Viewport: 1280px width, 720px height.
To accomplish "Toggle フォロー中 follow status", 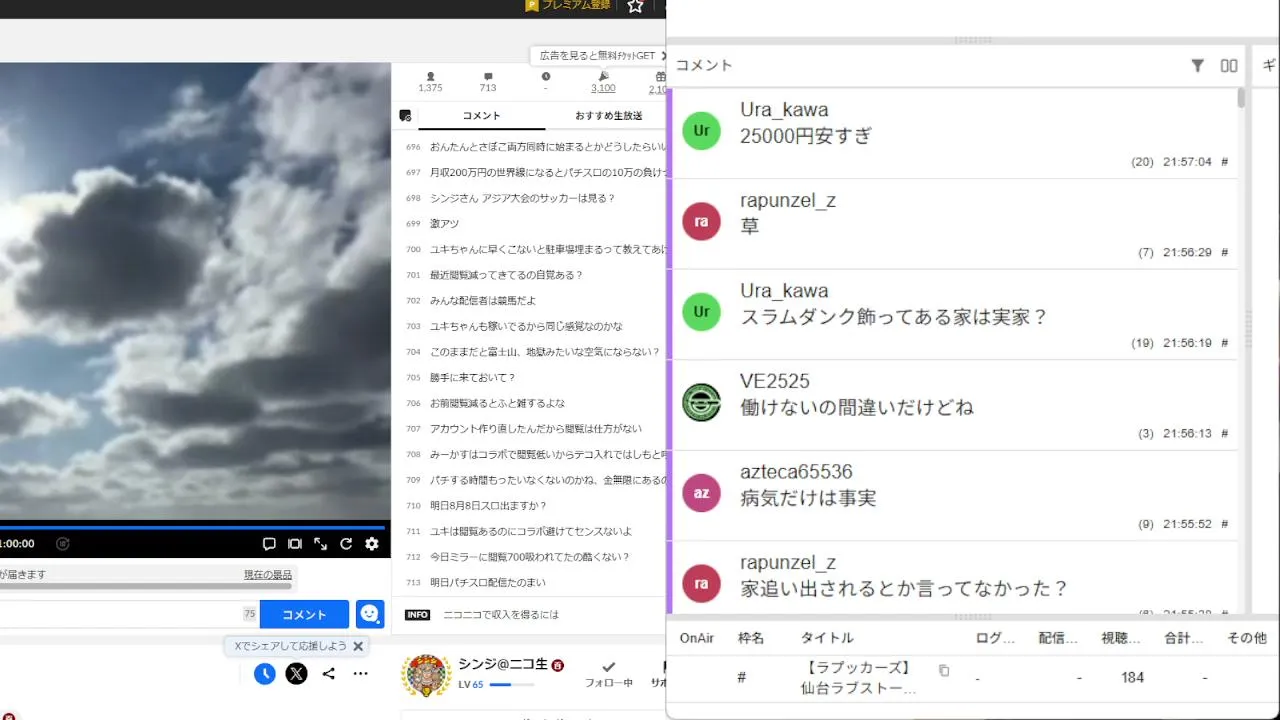I will click(x=608, y=674).
